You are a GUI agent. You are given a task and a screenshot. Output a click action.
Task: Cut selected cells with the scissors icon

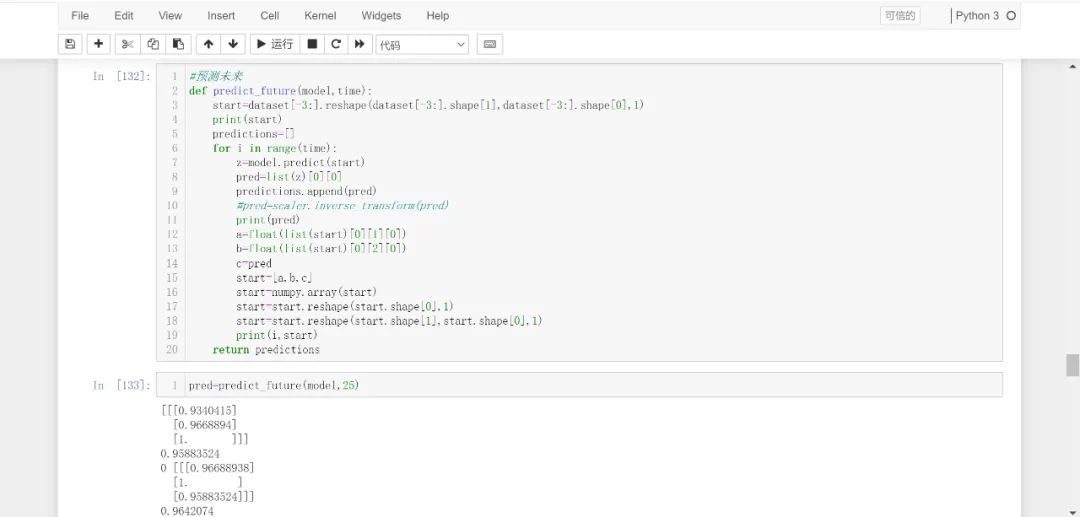(x=127, y=44)
